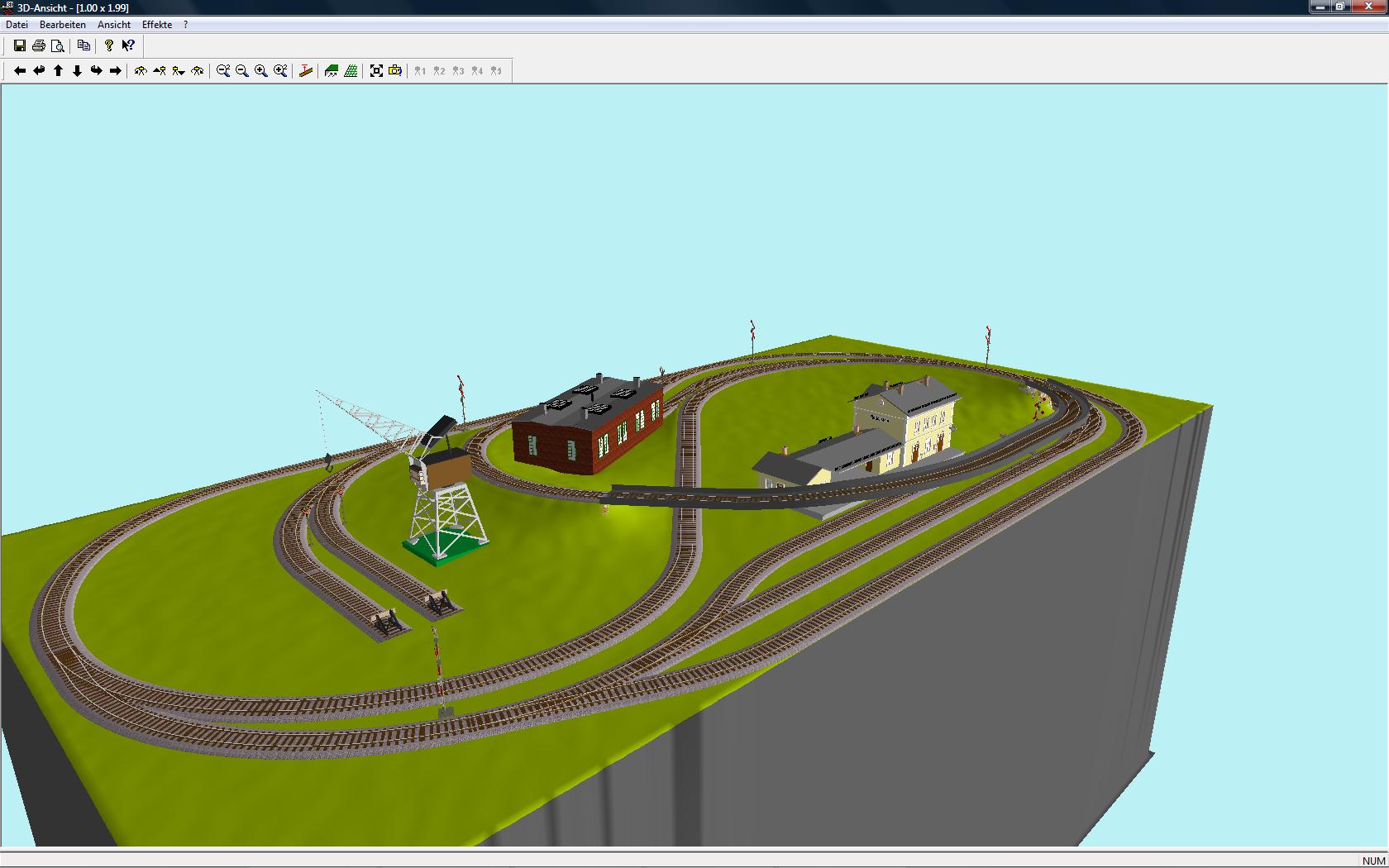1389x868 pixels.
Task: Activate context help arrow with question mark
Action: [128, 46]
